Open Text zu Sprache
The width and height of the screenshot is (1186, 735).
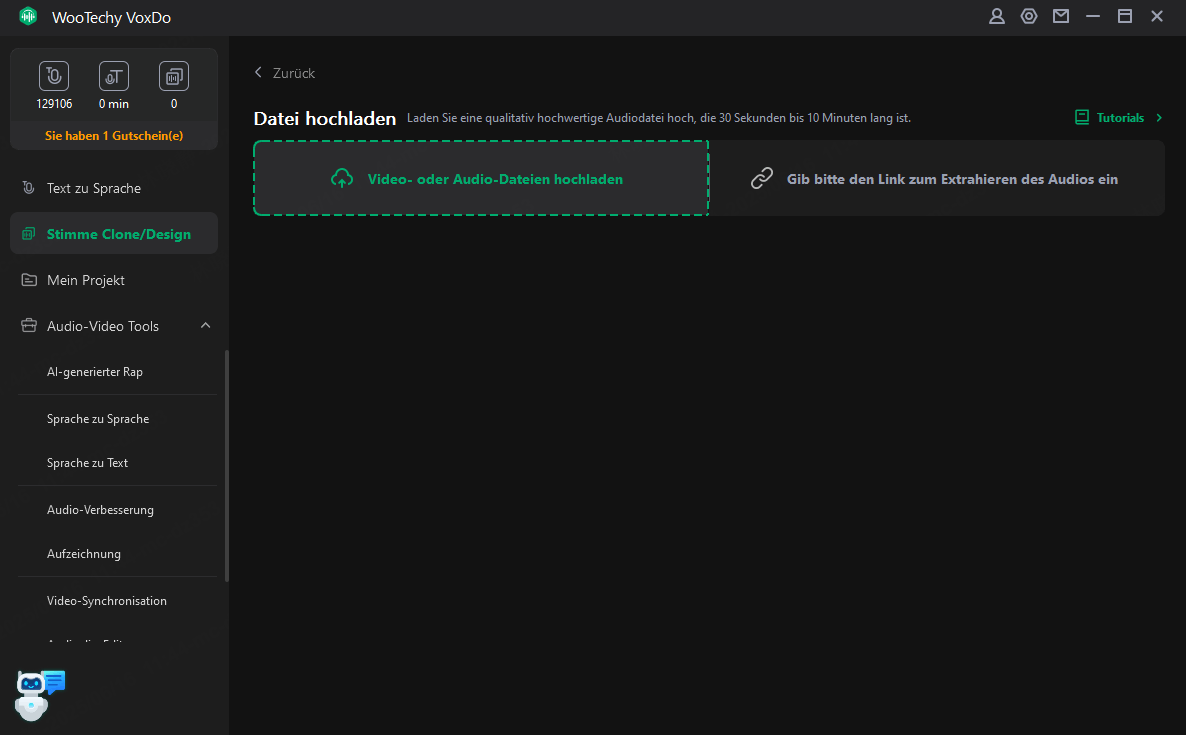tap(94, 188)
